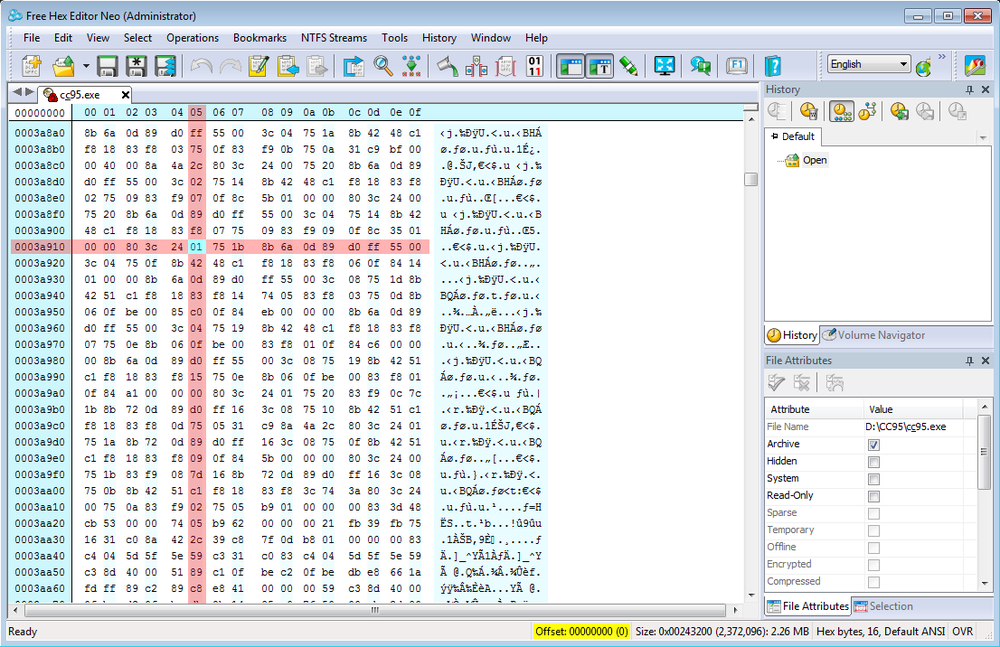Switch to the History panel tab
Screen dimensions: 1000x647
point(791,335)
